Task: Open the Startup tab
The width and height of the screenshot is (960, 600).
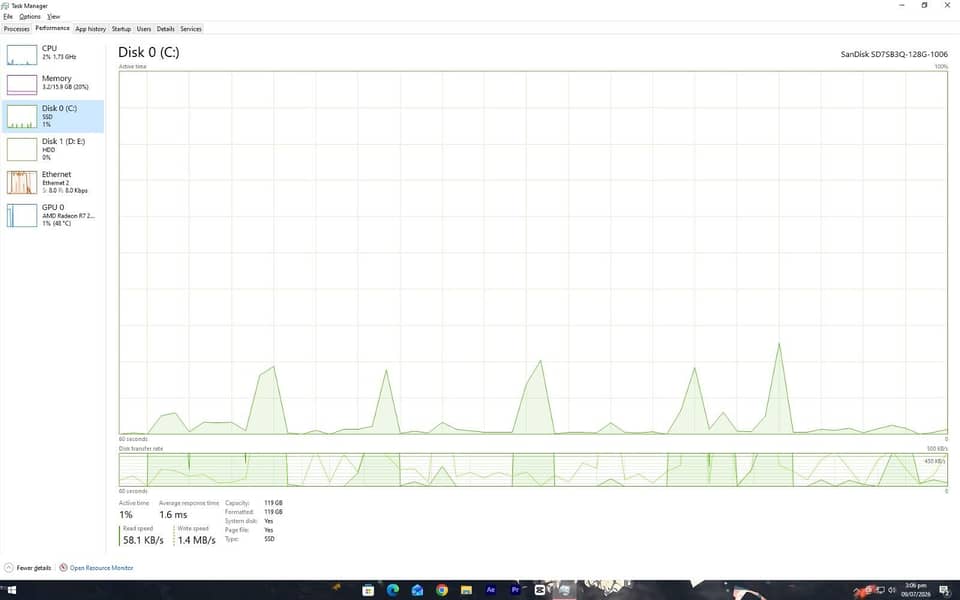Action: pos(121,29)
